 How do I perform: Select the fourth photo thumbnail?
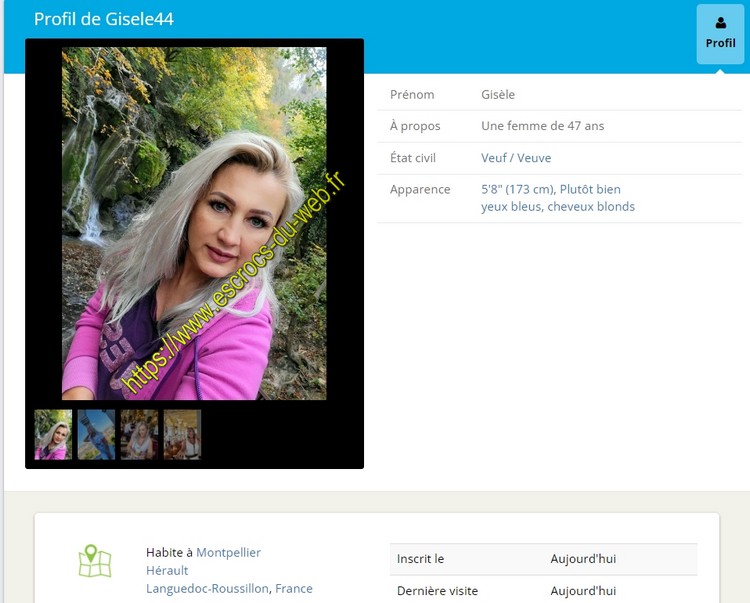pos(182,434)
